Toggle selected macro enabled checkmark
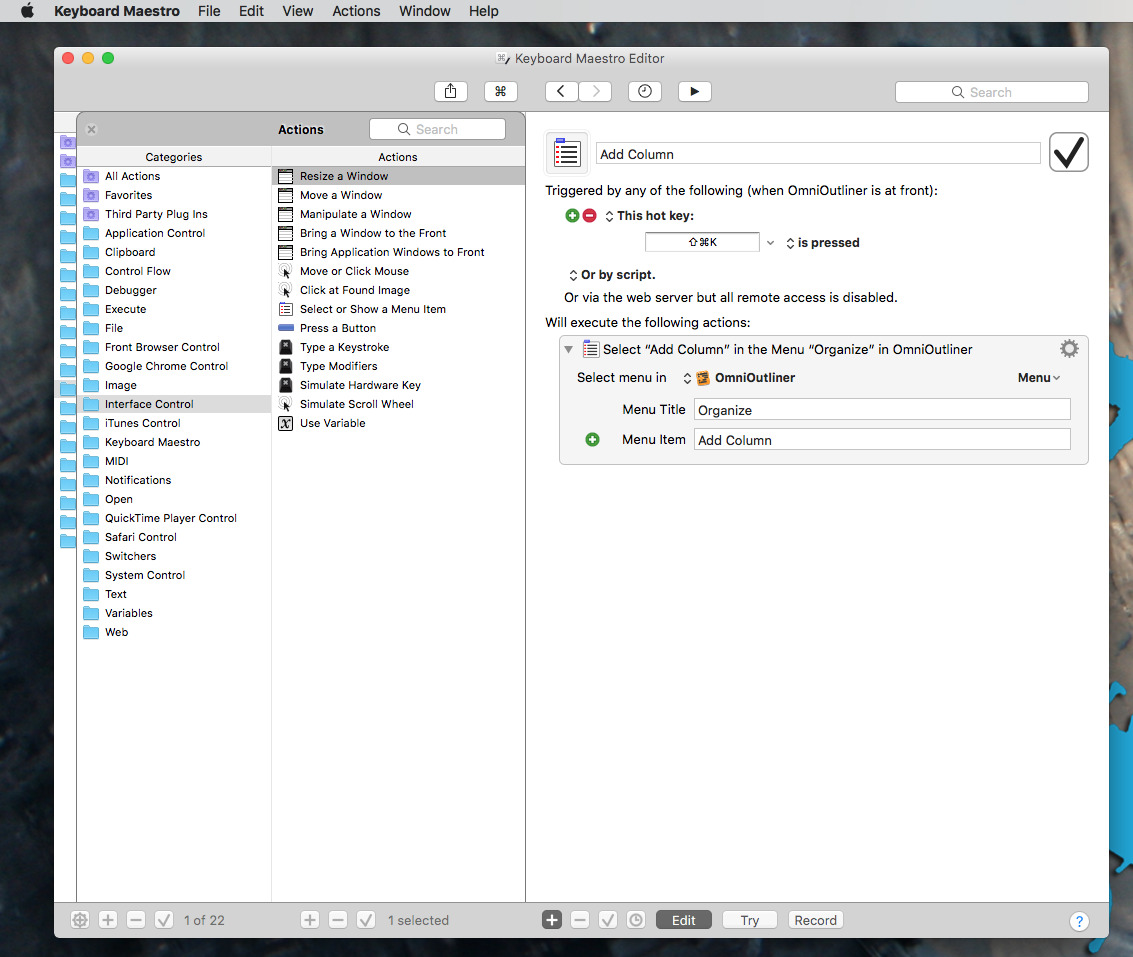The image size is (1133, 957). (x=366, y=919)
